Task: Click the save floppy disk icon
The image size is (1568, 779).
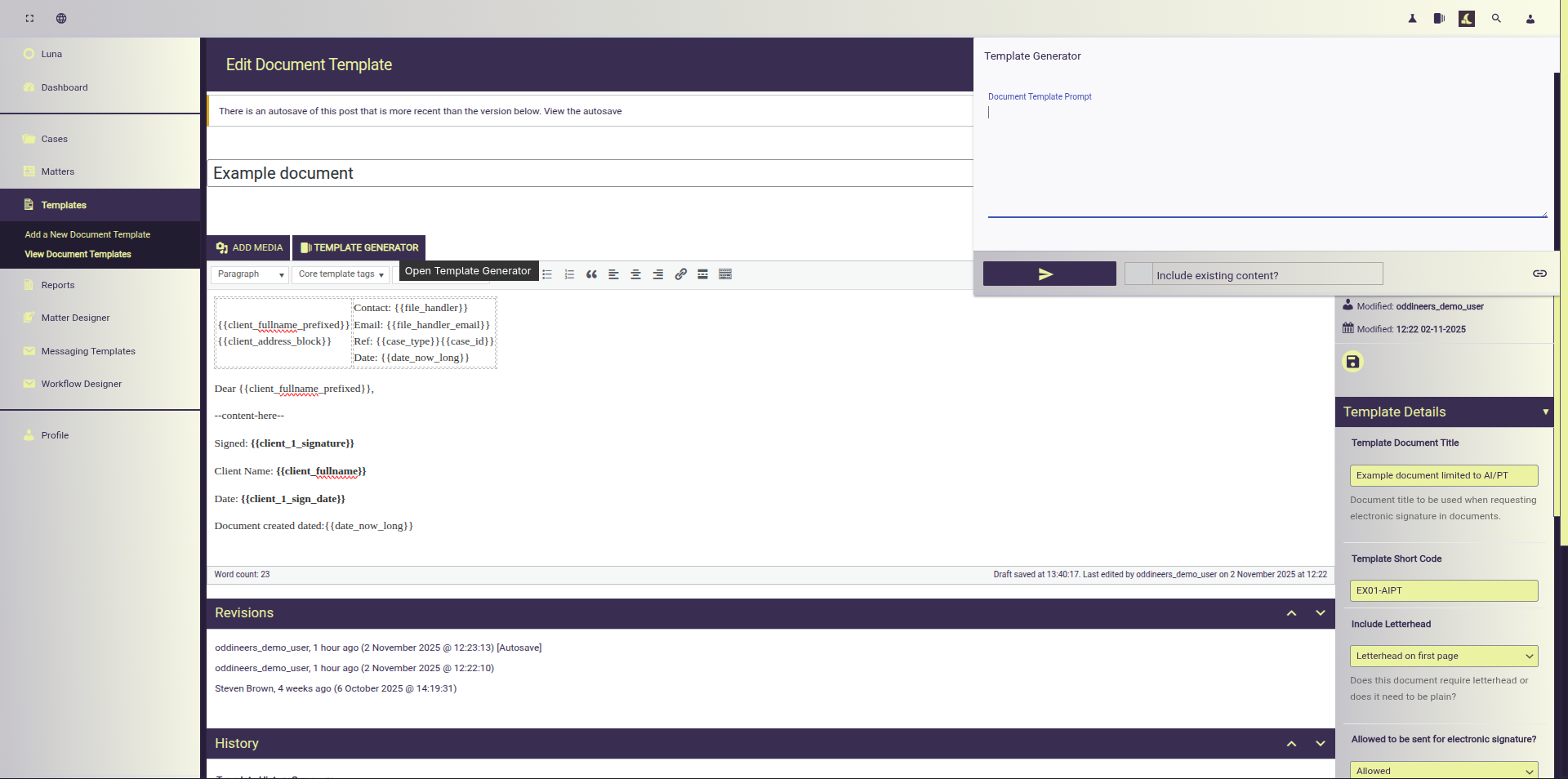Action: [x=1352, y=362]
